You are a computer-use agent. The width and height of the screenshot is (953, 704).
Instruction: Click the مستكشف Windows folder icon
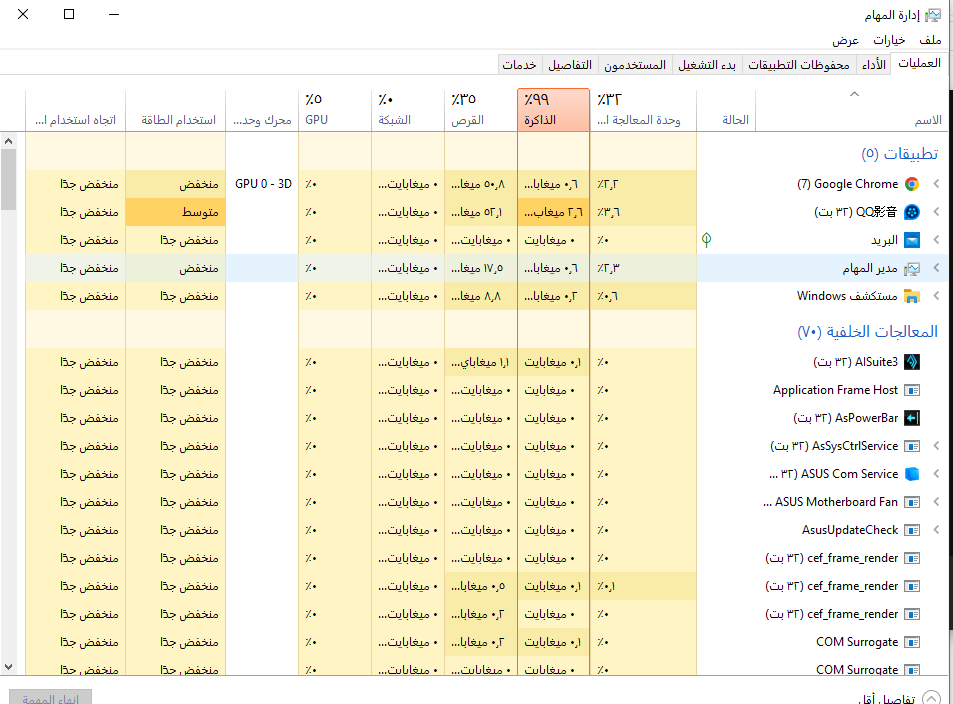912,296
